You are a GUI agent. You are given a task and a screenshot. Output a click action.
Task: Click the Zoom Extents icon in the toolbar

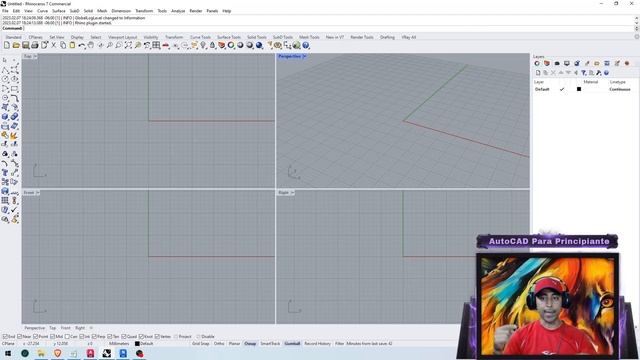128,45
